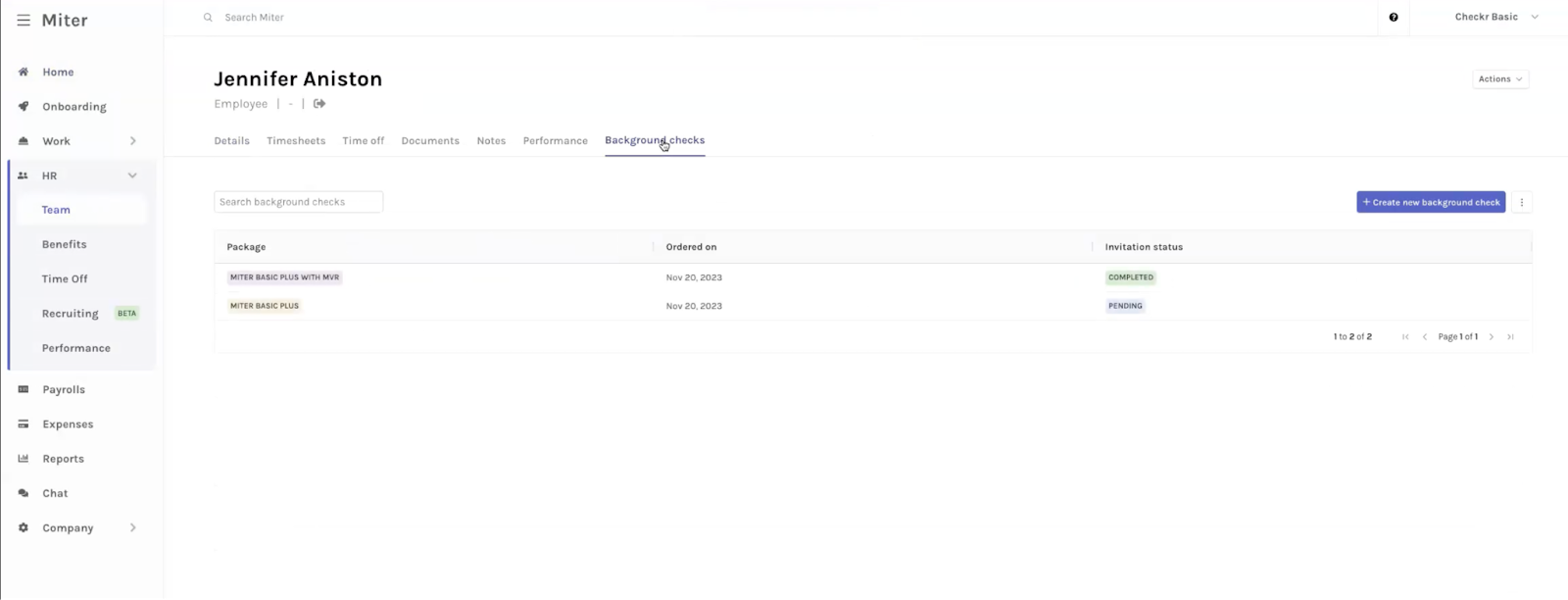Open Recruiting in the HR menu
The height and width of the screenshot is (600, 1568).
pyautogui.click(x=70, y=314)
